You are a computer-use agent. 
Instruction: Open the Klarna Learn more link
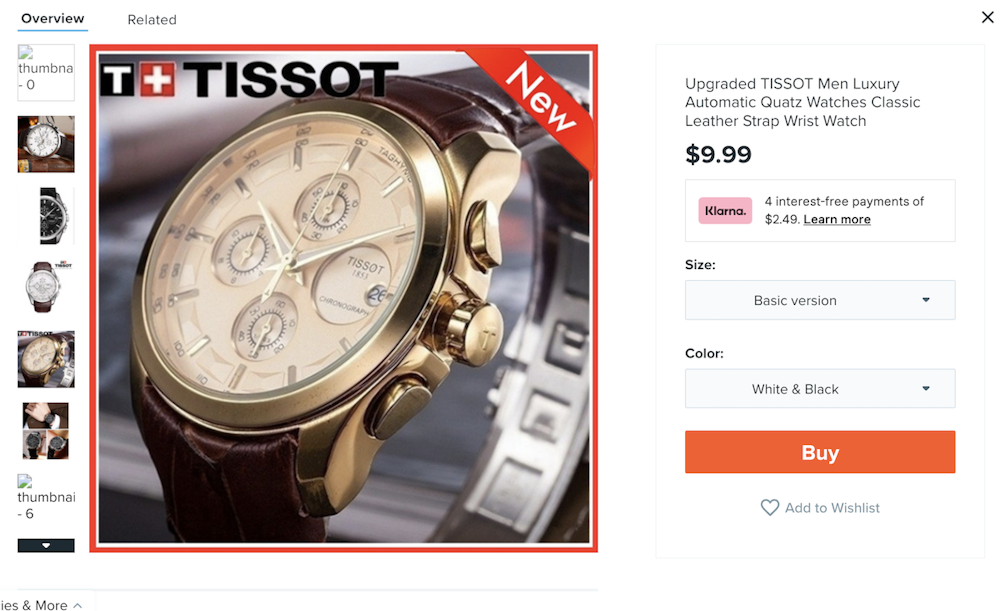837,219
